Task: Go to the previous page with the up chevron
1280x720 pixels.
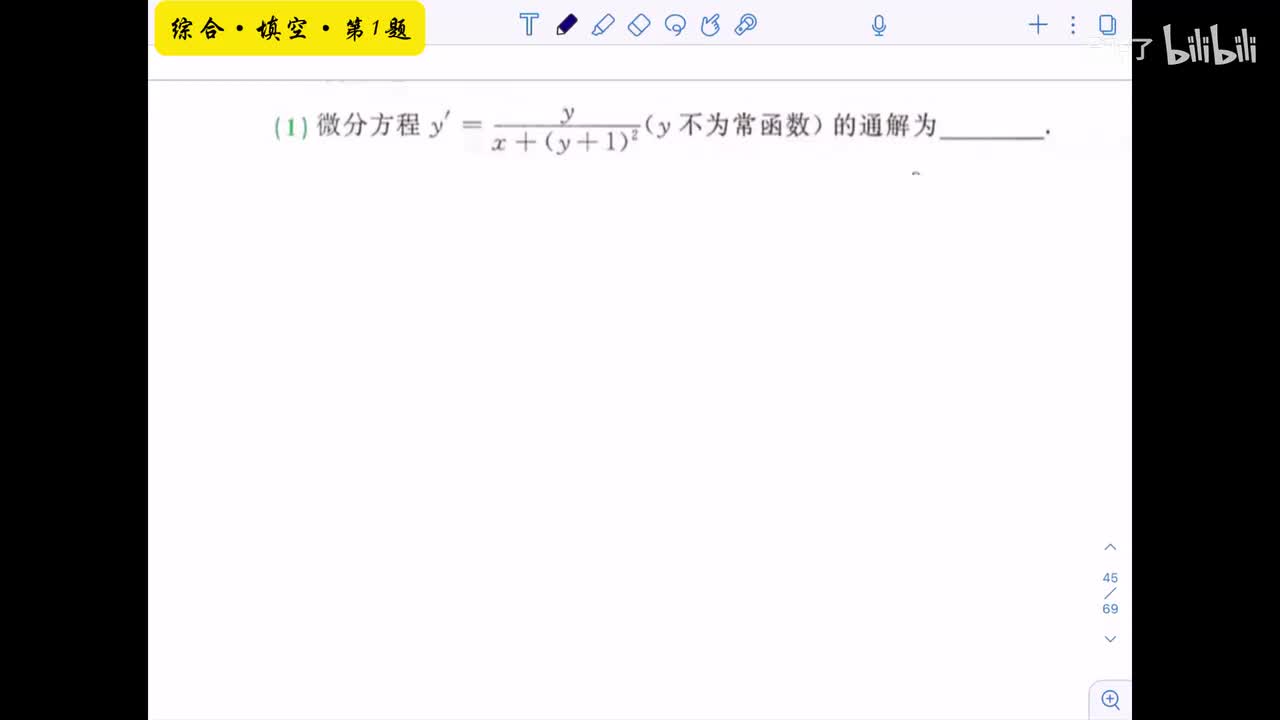Action: pos(1110,547)
